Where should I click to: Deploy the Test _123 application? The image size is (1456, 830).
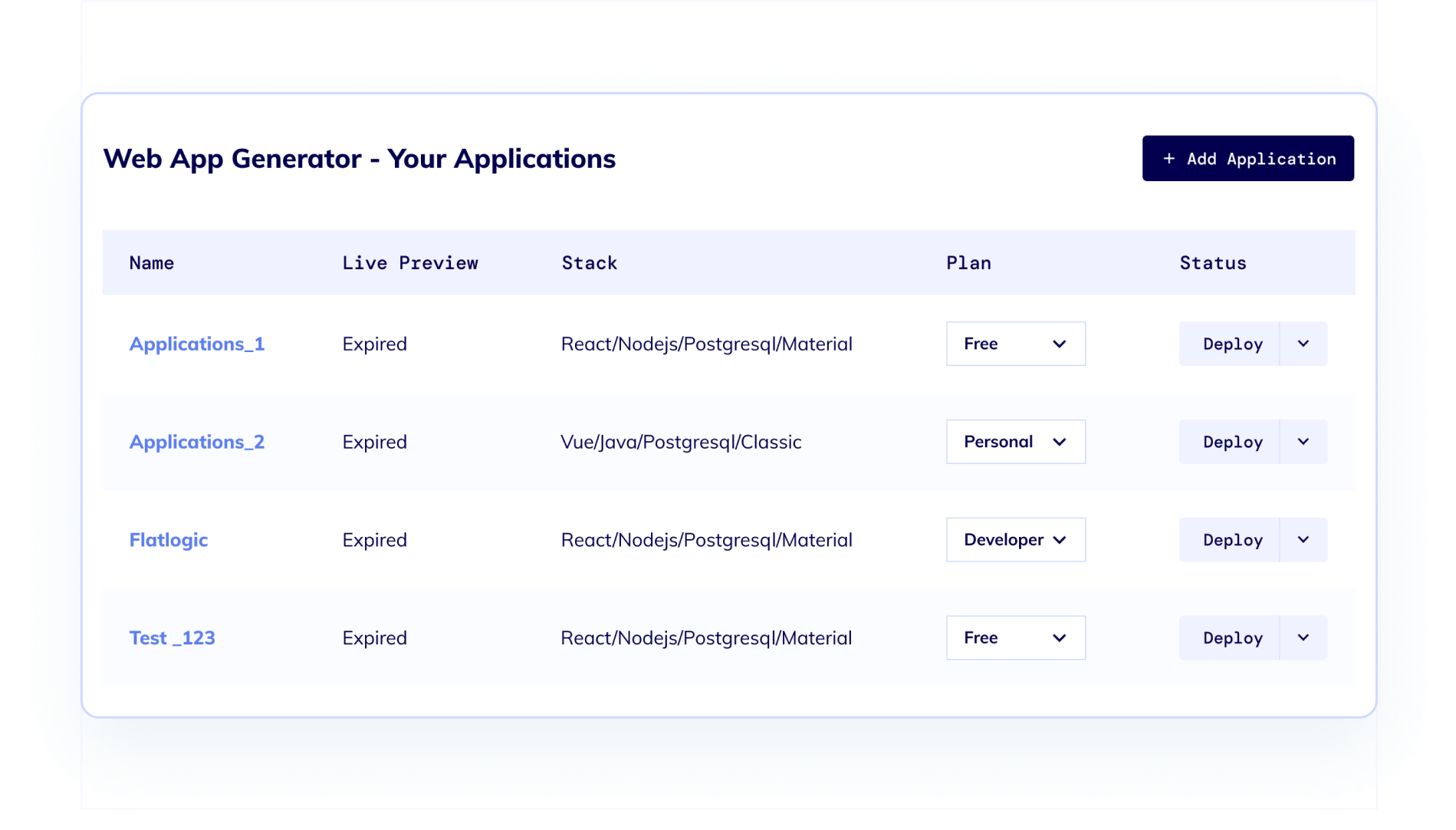[x=1232, y=637]
